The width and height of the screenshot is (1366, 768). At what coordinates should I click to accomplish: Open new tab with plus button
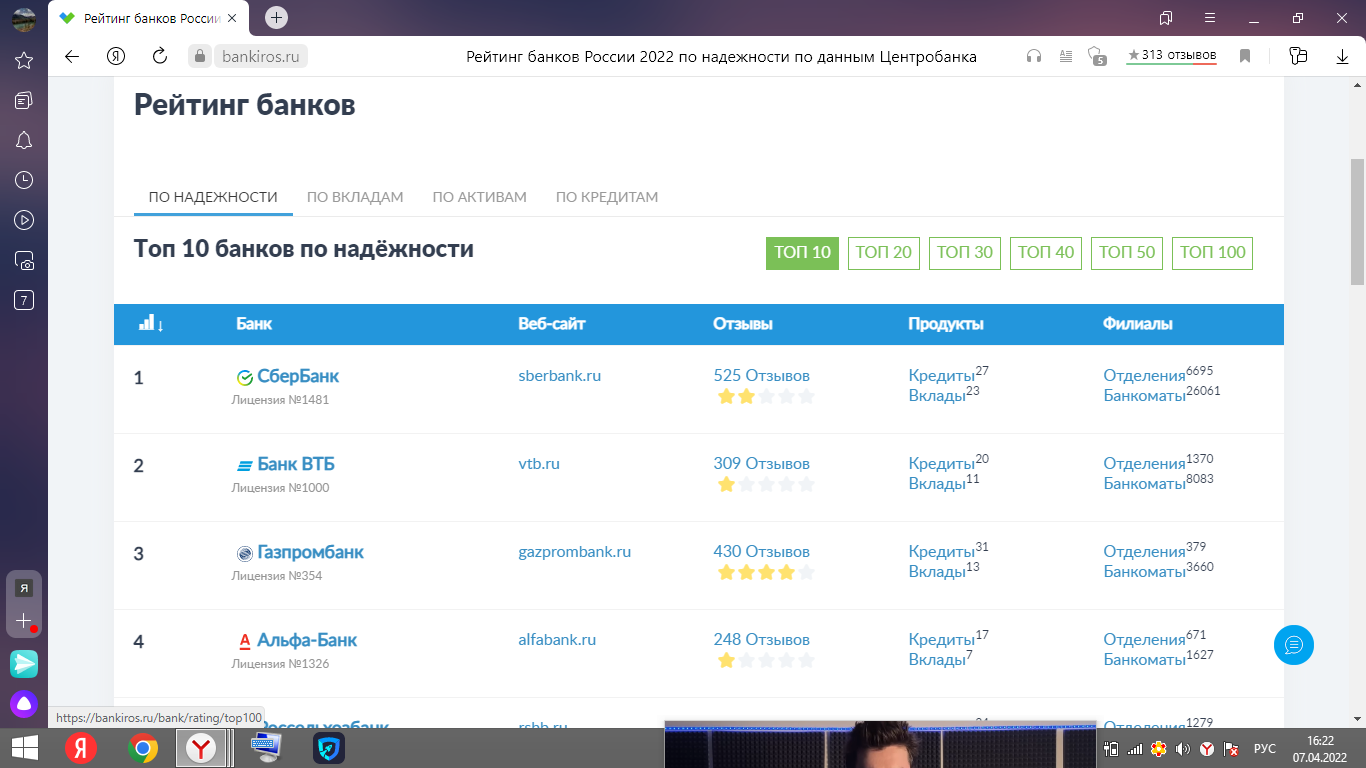click(277, 17)
